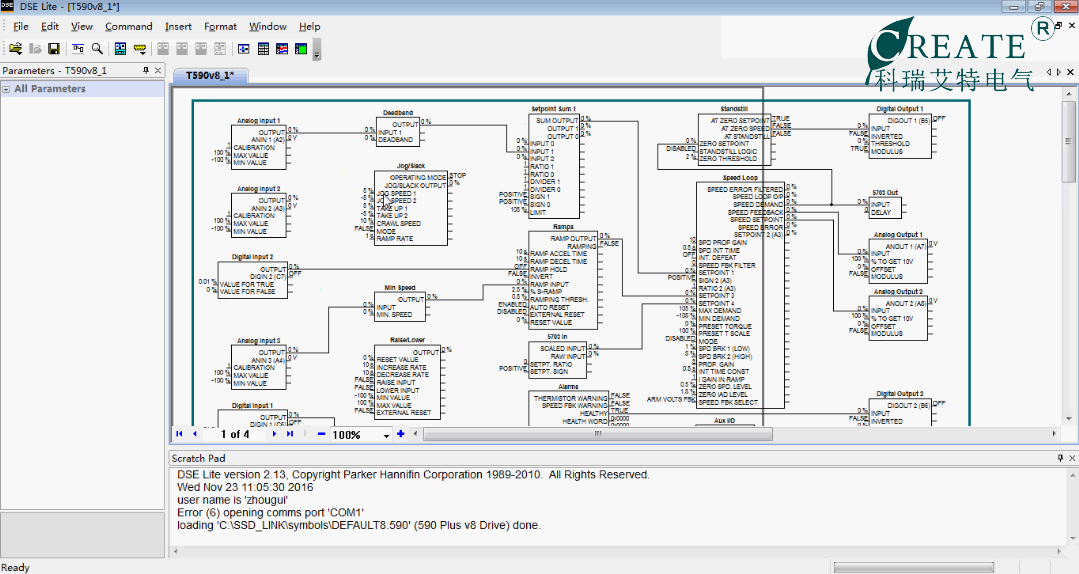Go to previous diagram page
1079x574 pixels.
pyautogui.click(x=195, y=434)
